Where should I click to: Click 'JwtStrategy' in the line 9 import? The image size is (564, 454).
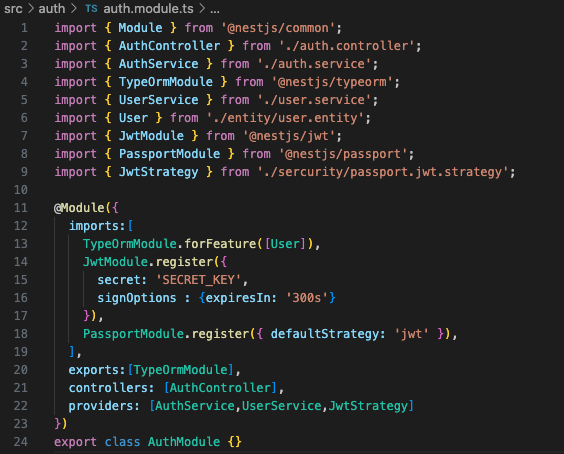coord(159,172)
